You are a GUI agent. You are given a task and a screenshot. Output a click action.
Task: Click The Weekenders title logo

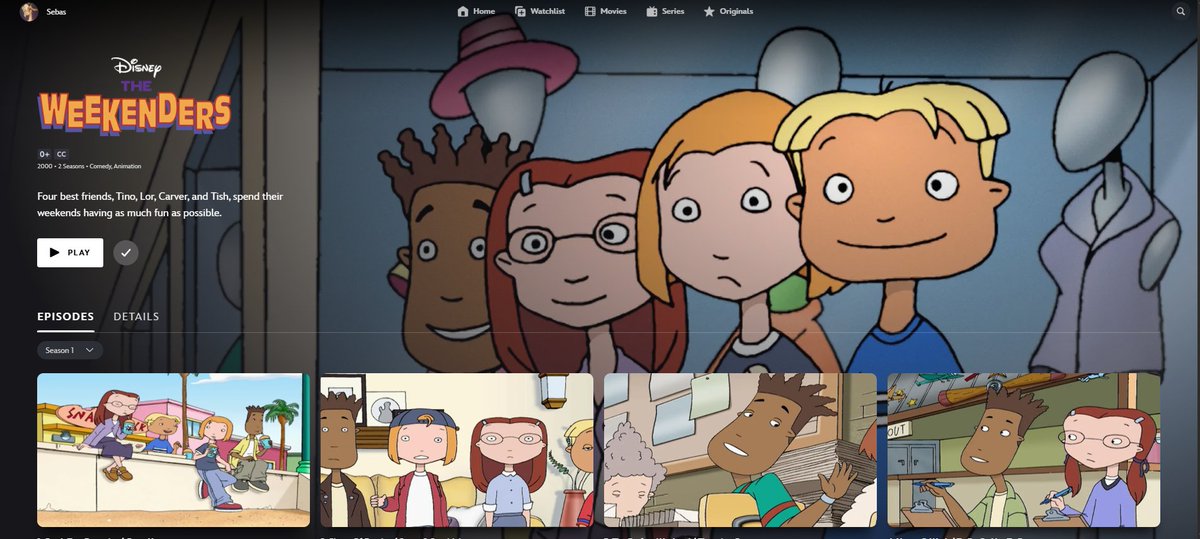(134, 98)
